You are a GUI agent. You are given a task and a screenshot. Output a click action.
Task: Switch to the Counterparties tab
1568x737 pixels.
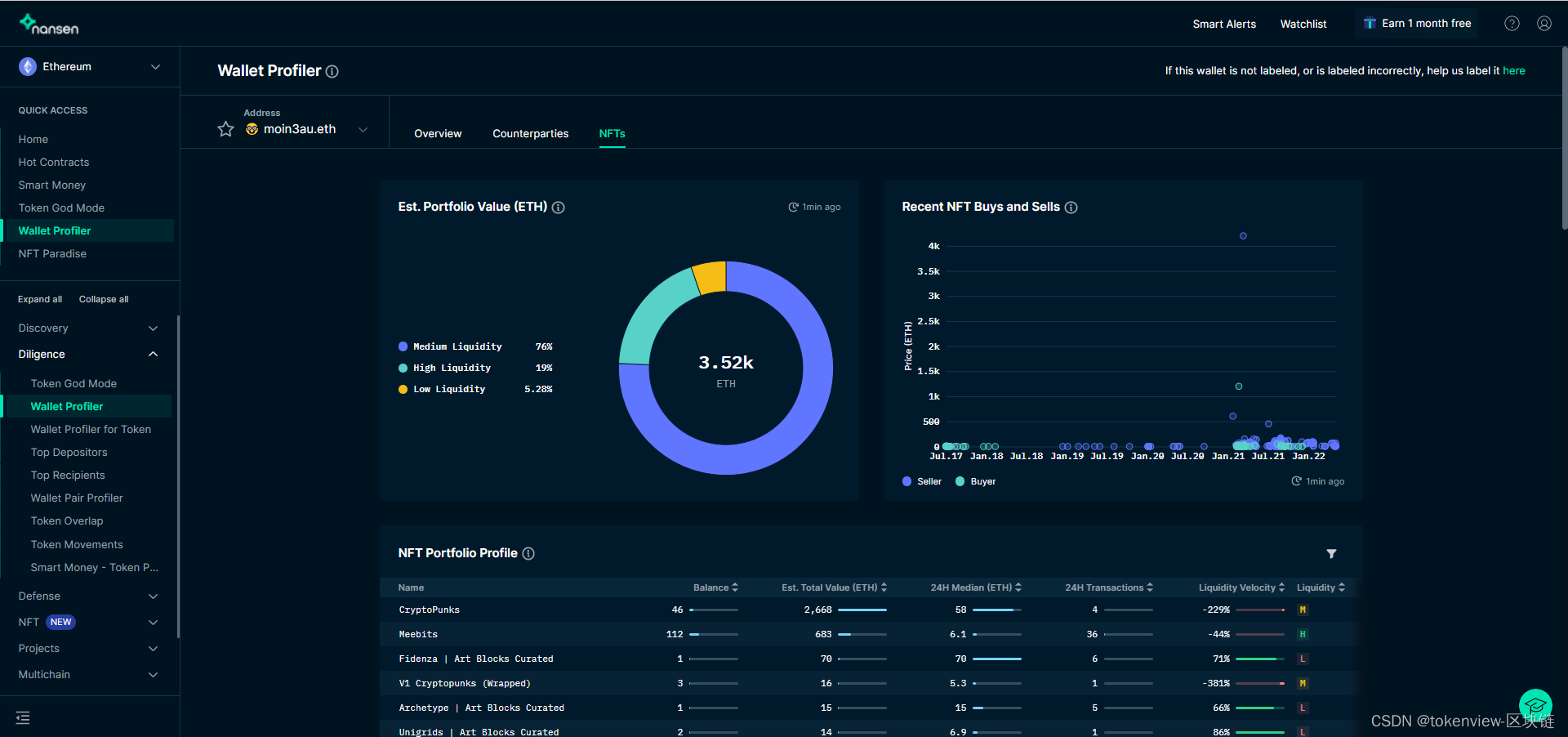tap(531, 134)
